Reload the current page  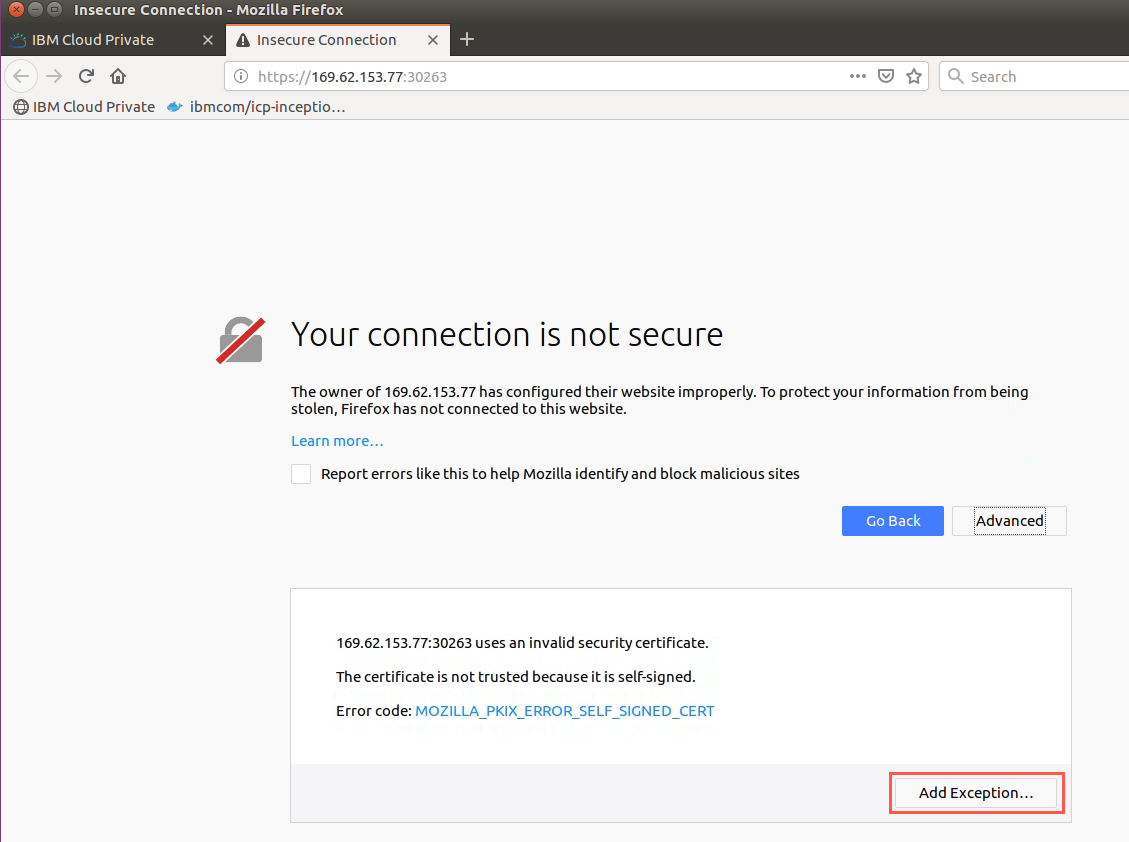click(86, 76)
